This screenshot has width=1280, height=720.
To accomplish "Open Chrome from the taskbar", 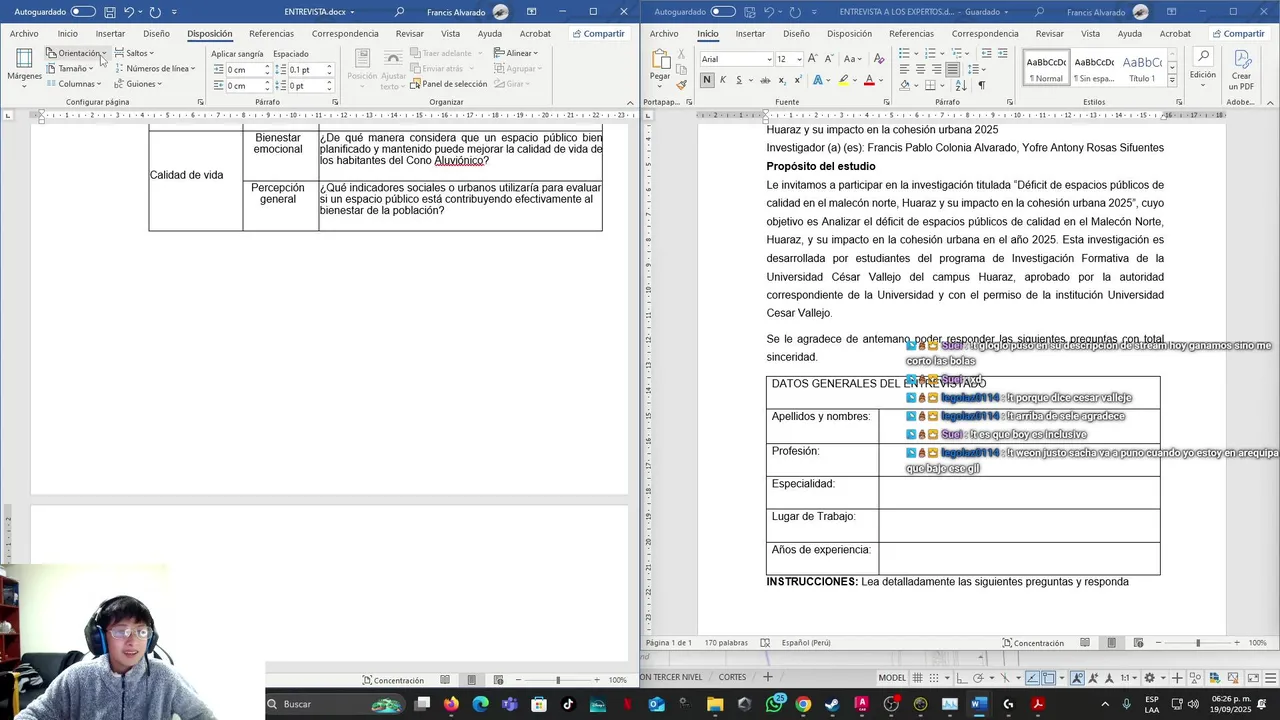I will click(803, 704).
